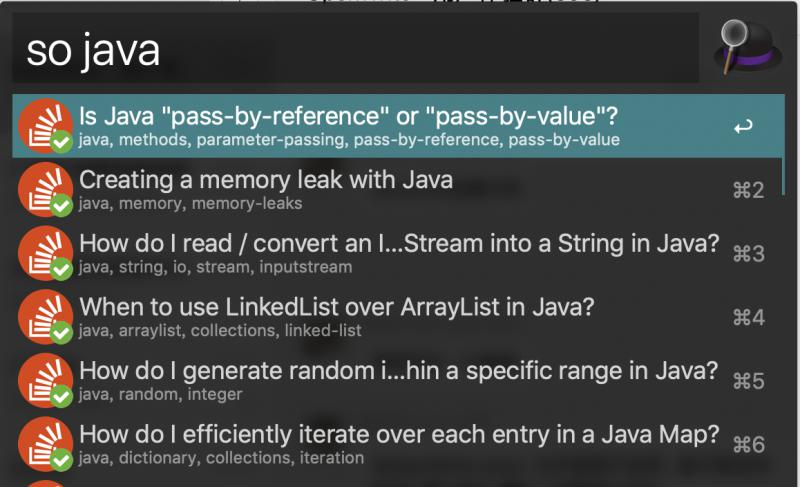Click the Alfred hat and magnifier icon
Image resolution: width=800 pixels, height=487 pixels.
click(748, 47)
